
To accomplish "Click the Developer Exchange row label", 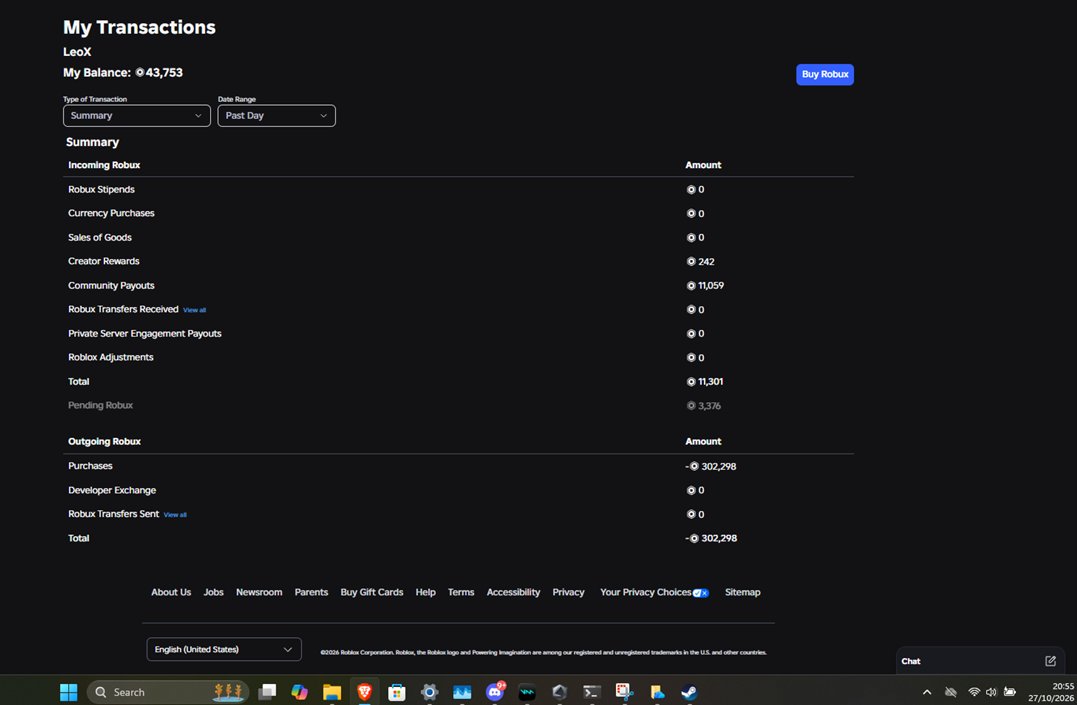I will point(112,490).
